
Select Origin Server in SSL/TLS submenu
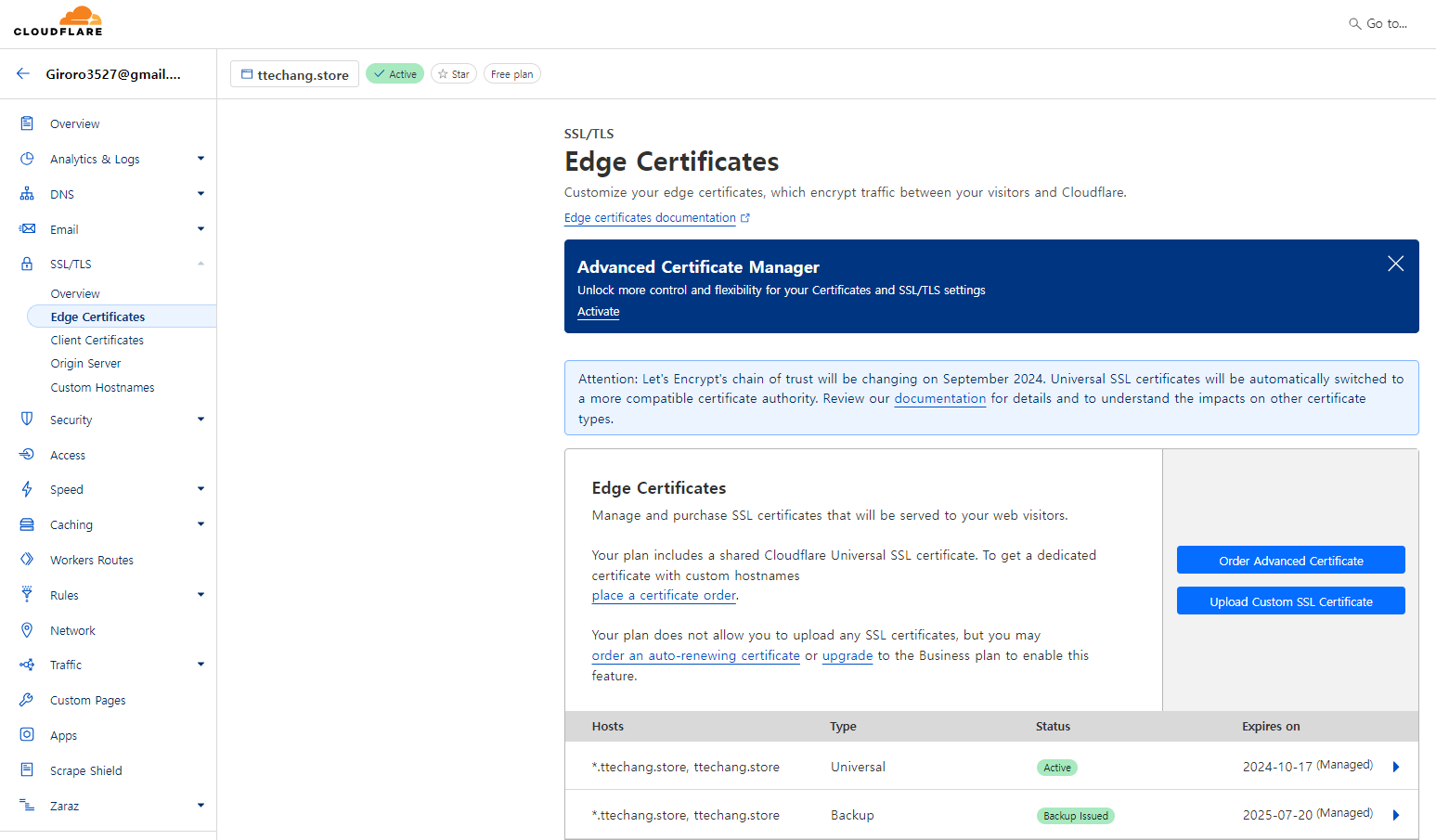[x=85, y=364]
